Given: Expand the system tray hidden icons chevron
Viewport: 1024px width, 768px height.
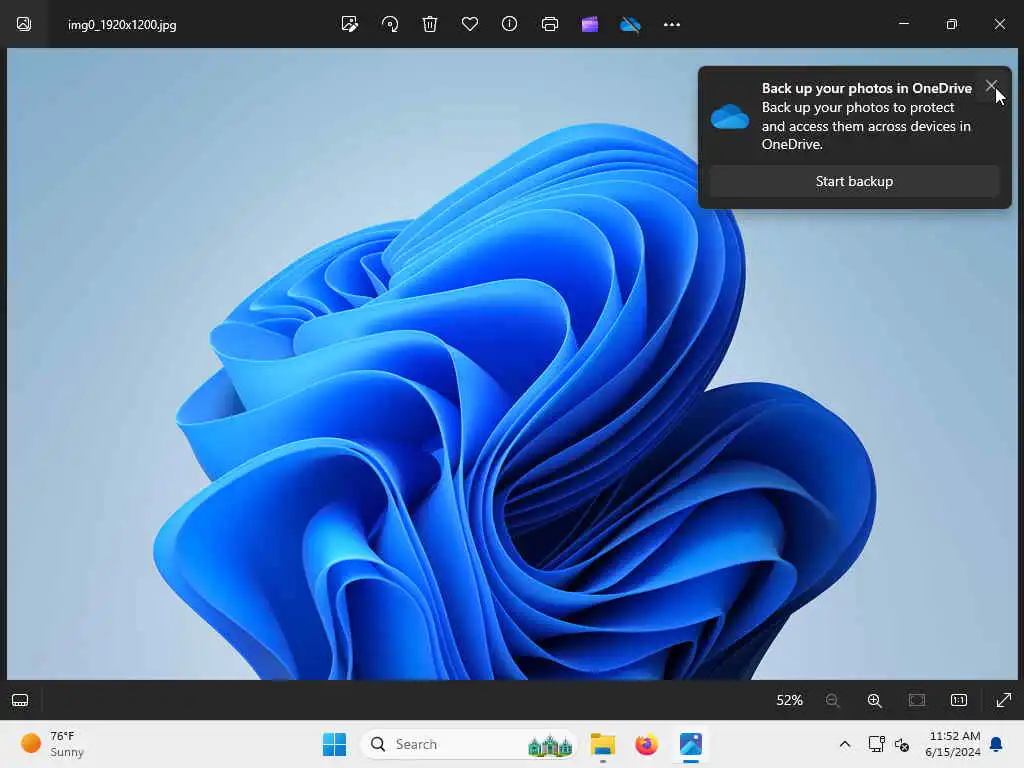Looking at the screenshot, I should 844,744.
